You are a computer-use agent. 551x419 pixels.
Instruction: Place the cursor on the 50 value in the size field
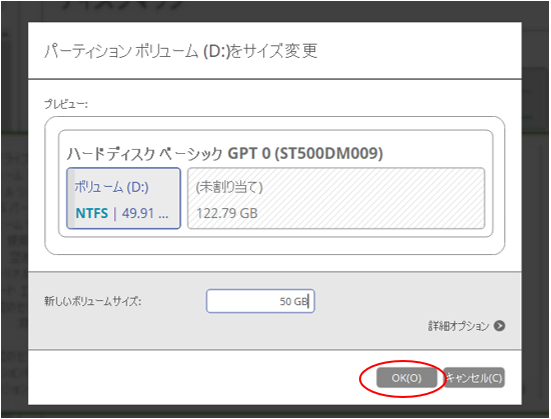tap(285, 301)
